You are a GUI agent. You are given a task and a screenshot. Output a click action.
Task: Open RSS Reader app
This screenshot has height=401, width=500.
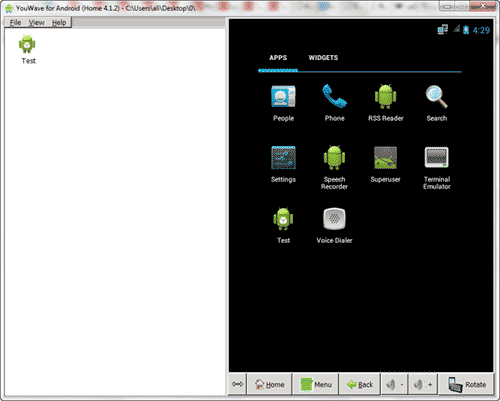[x=385, y=103]
